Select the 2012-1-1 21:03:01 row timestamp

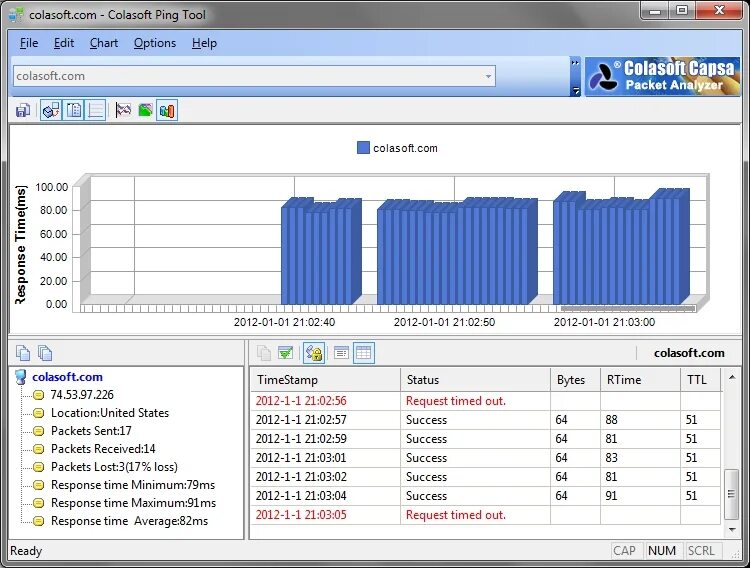tap(301, 458)
